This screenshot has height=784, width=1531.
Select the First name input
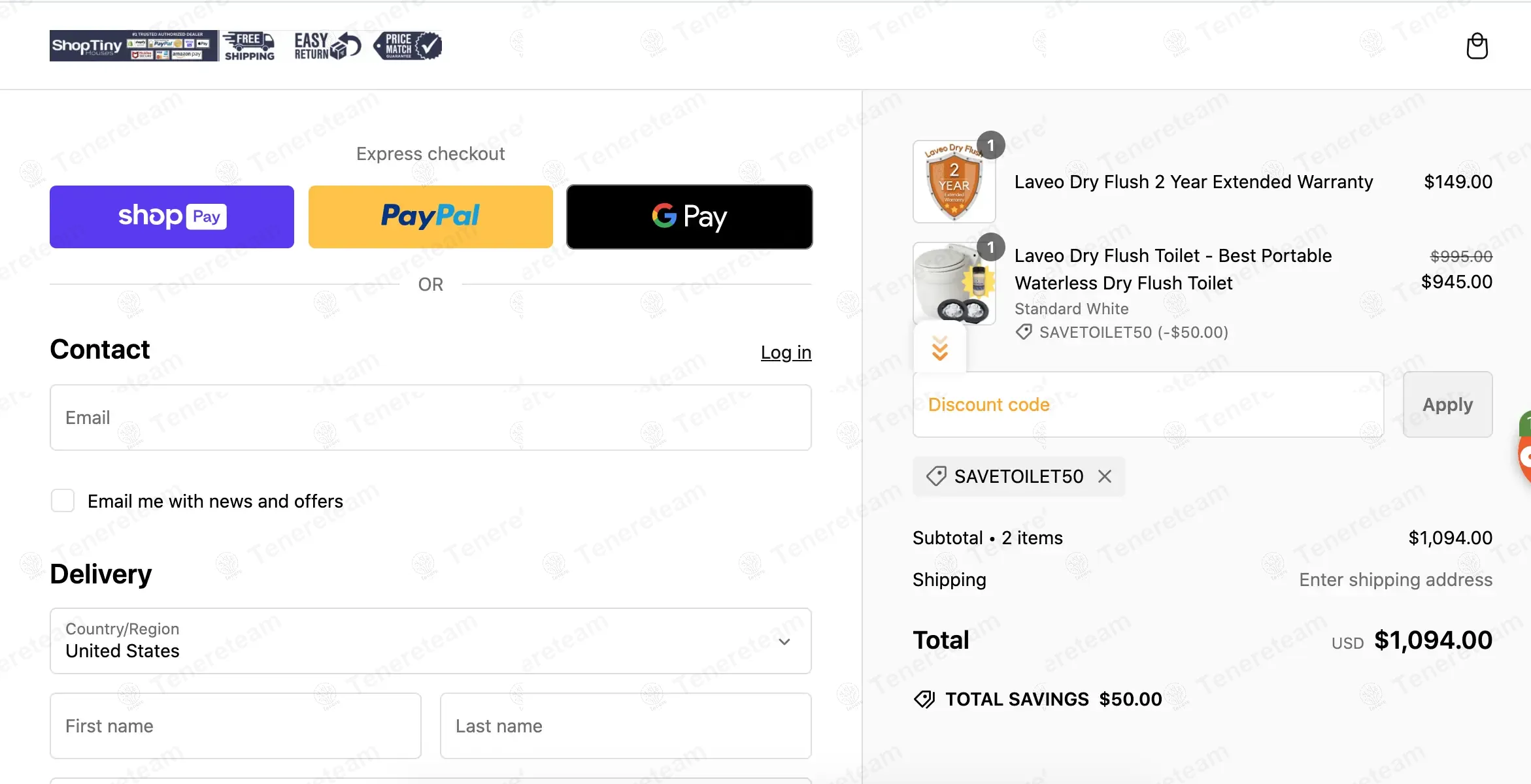235,726
